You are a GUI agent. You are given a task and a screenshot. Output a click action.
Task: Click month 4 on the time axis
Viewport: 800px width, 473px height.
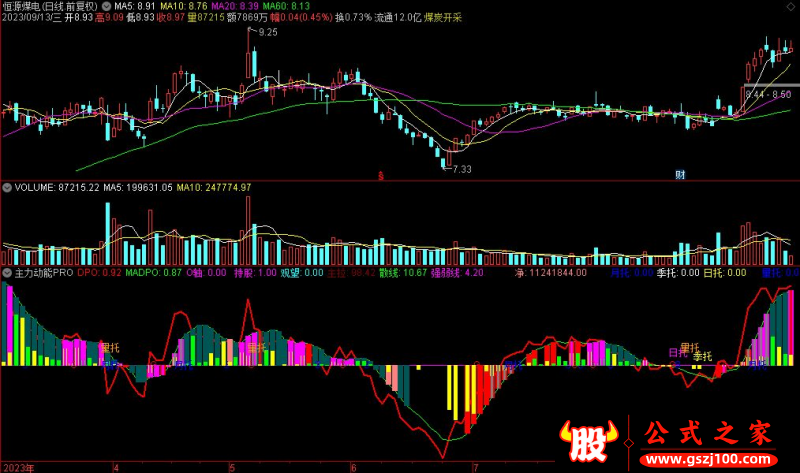point(116,468)
